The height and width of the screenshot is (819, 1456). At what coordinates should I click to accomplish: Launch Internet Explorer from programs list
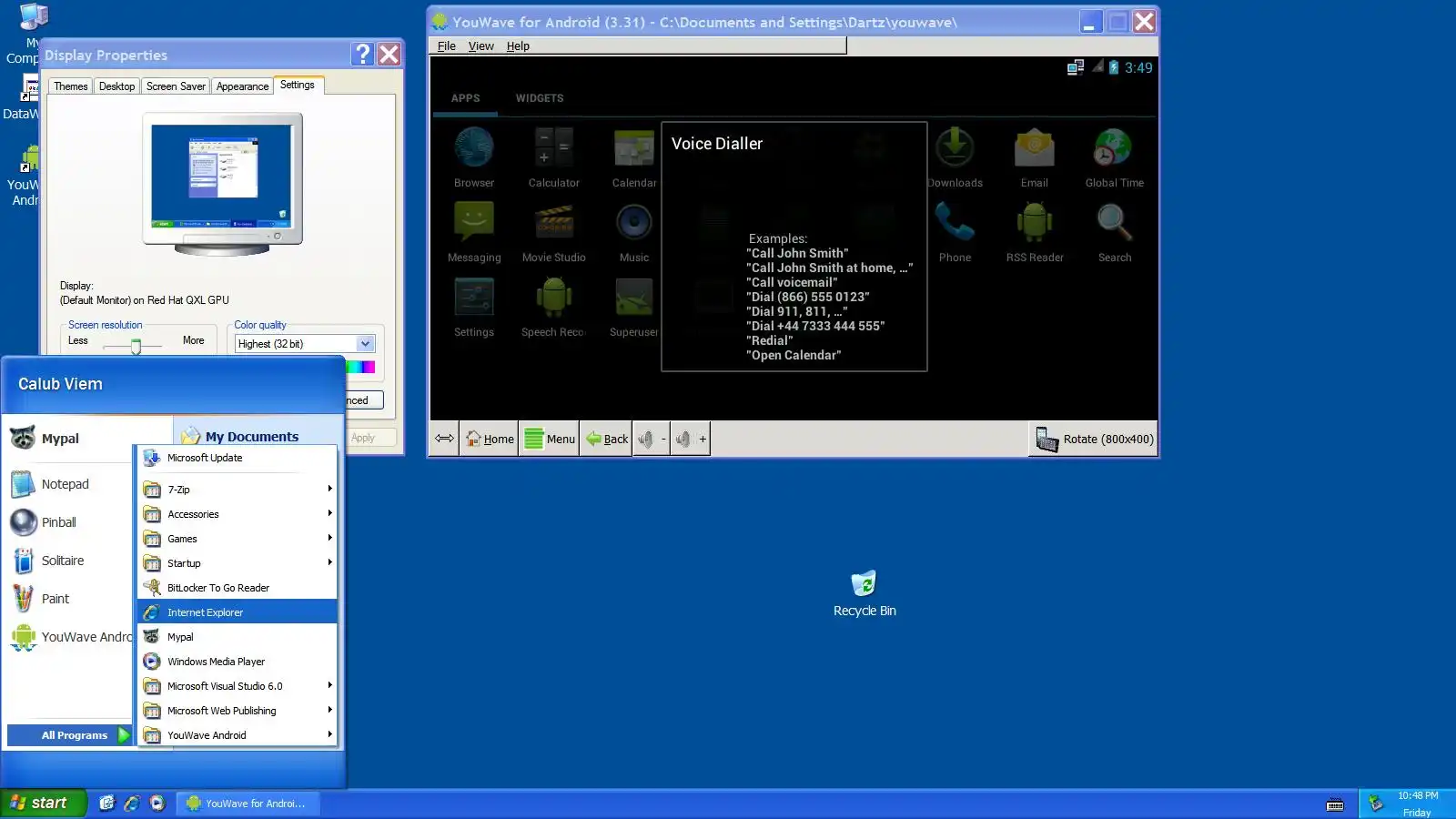click(238, 612)
